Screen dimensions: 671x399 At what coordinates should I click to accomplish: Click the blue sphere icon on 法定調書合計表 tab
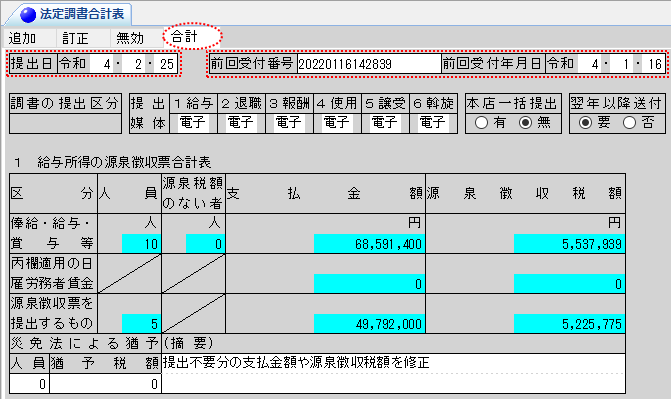pos(28,15)
